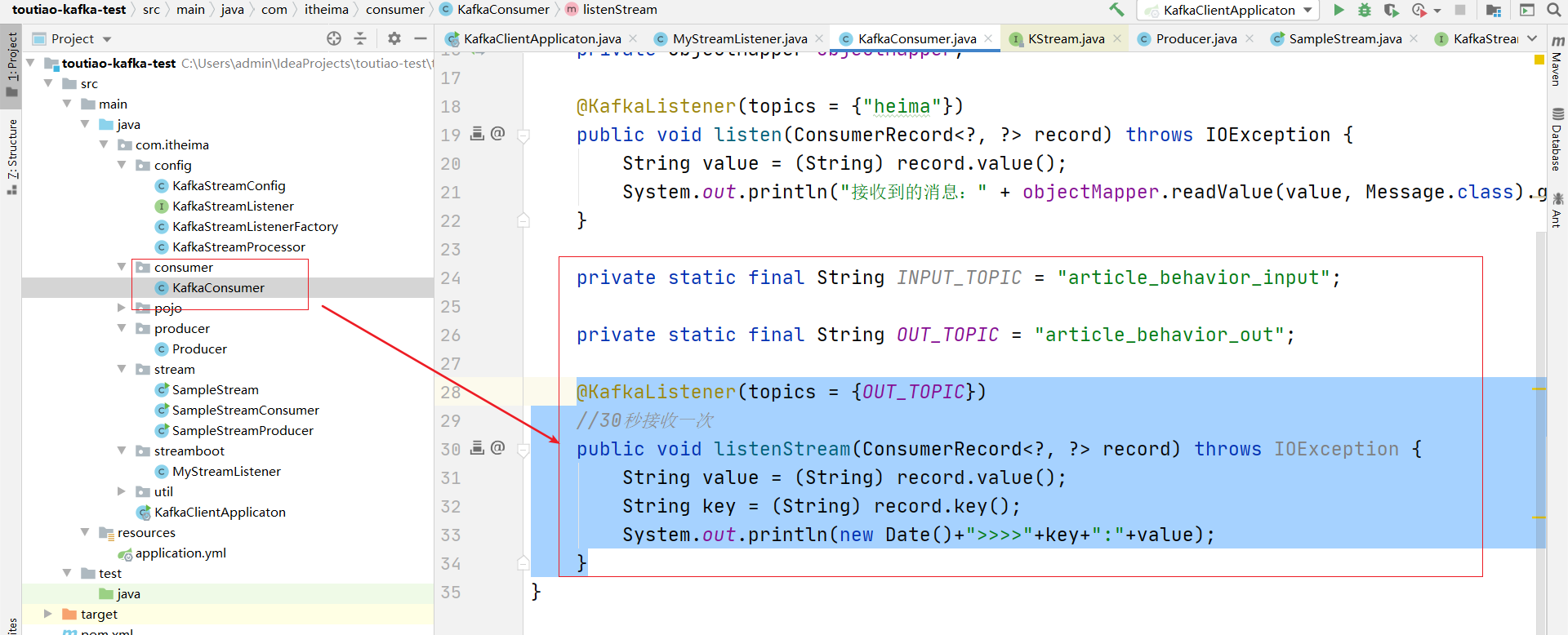Open the Maven tool window
The width and height of the screenshot is (1568, 635).
click(1557, 61)
